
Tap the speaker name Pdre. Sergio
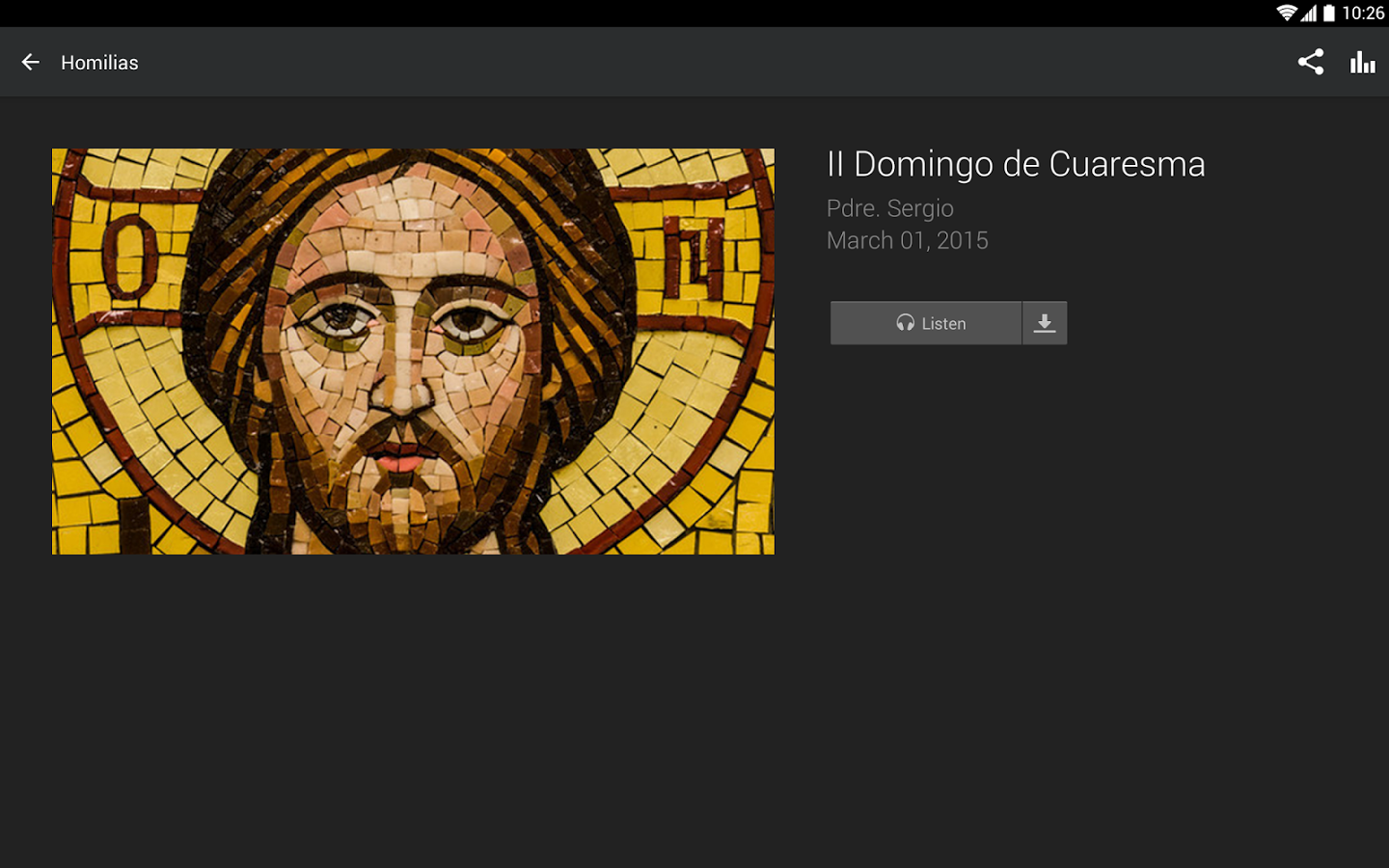point(889,208)
